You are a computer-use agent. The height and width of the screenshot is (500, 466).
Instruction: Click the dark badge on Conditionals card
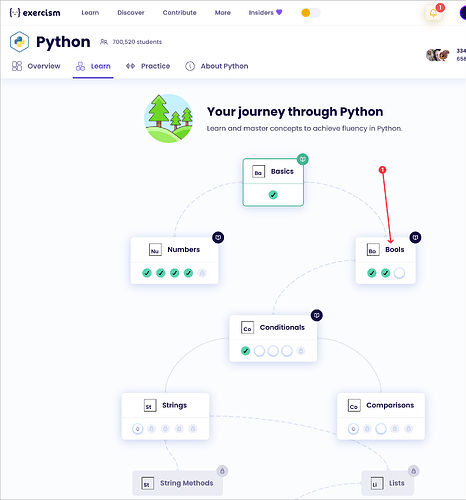(x=317, y=315)
